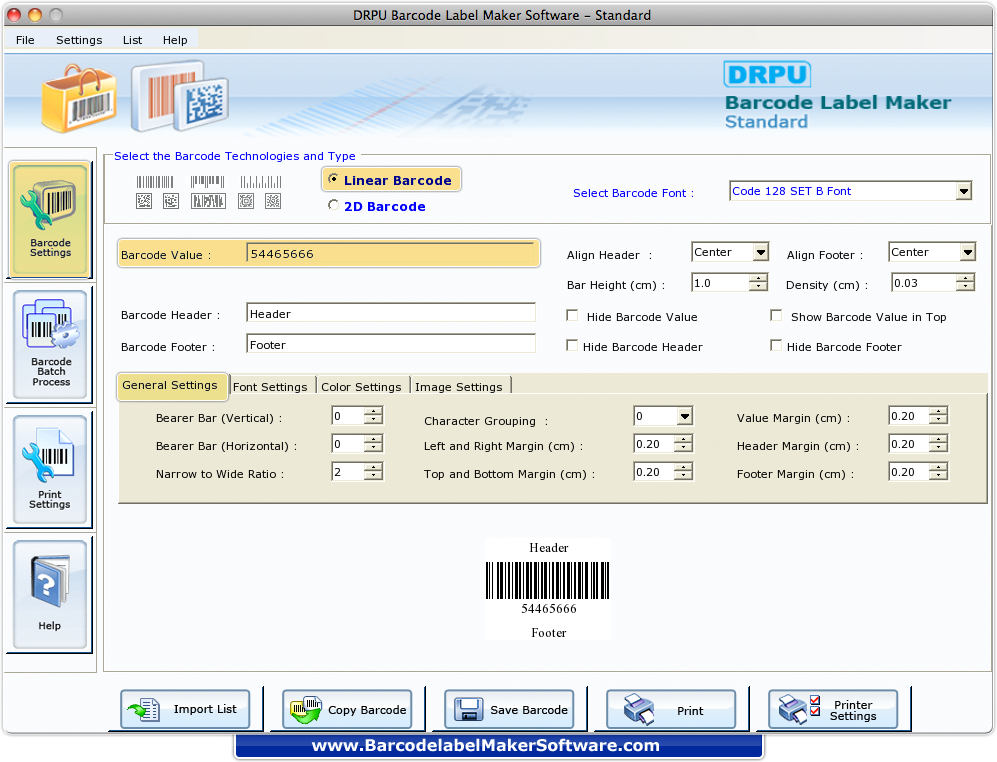Adjust the Bar Height stepper

click(758, 282)
